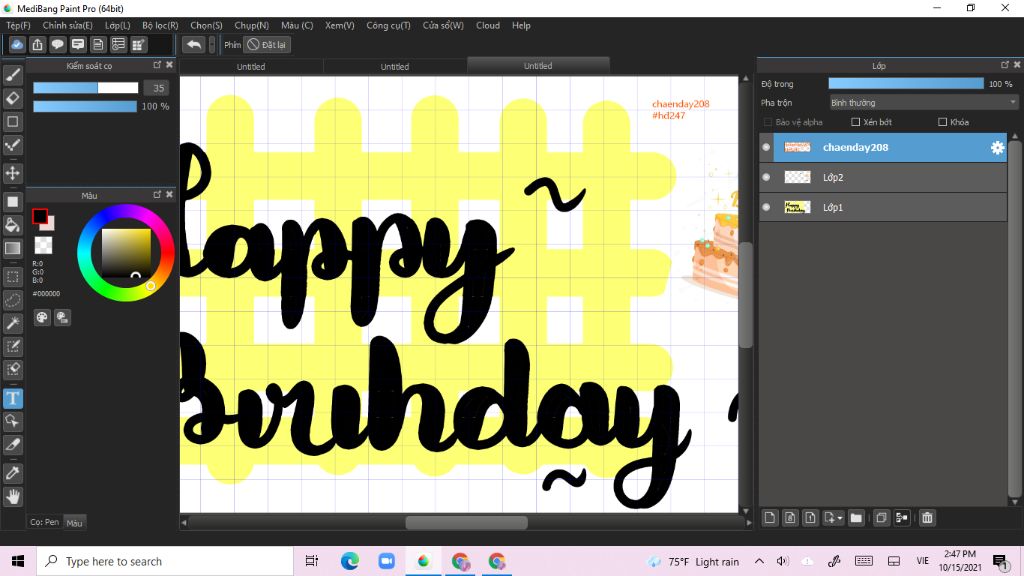This screenshot has height=576, width=1024.
Task: Open the Lớp(L) menu
Action: click(x=118, y=25)
